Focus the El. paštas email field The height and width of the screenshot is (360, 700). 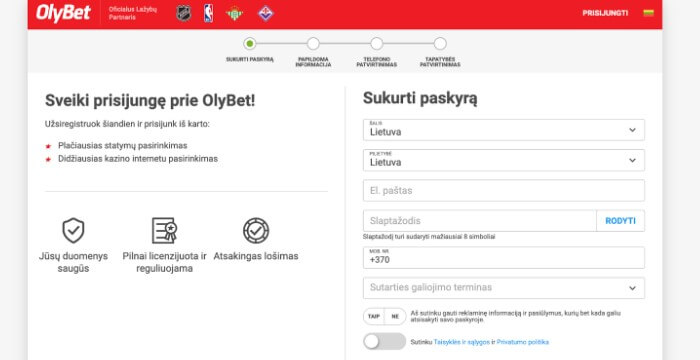click(x=504, y=191)
